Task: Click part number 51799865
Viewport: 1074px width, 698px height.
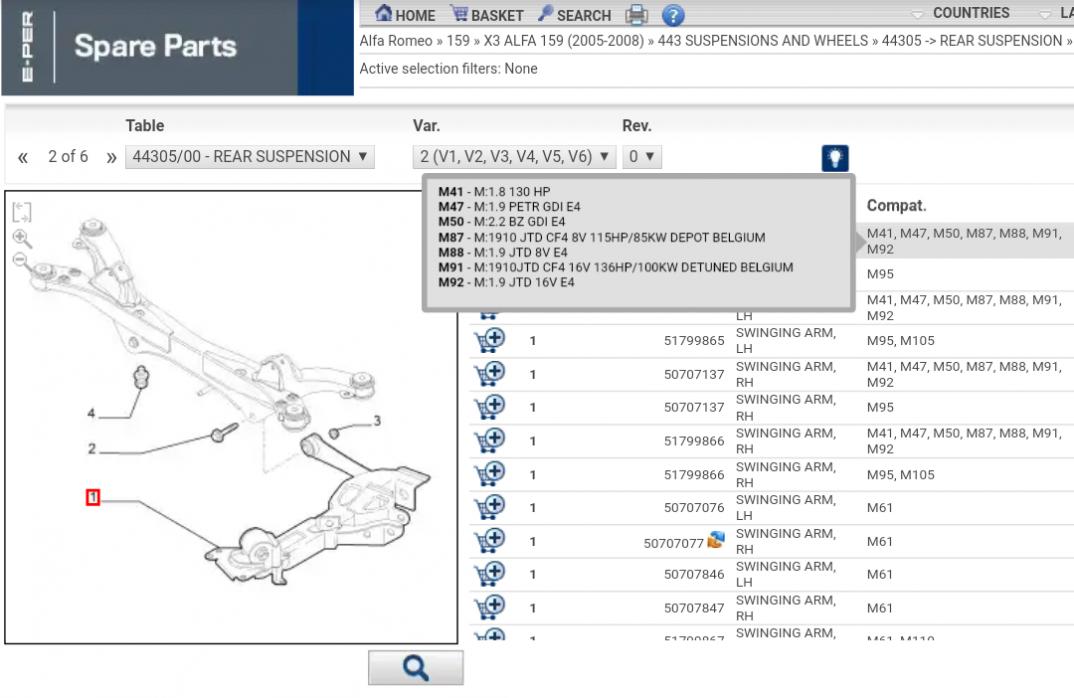Action: (x=694, y=340)
